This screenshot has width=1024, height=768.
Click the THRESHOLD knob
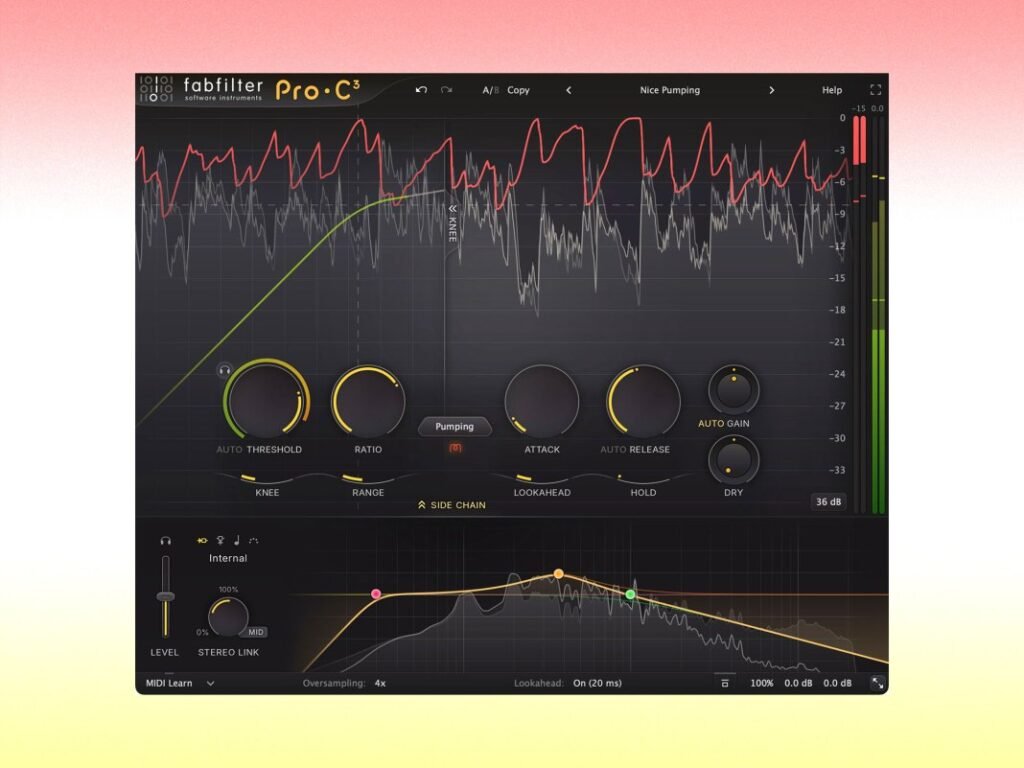click(x=266, y=400)
